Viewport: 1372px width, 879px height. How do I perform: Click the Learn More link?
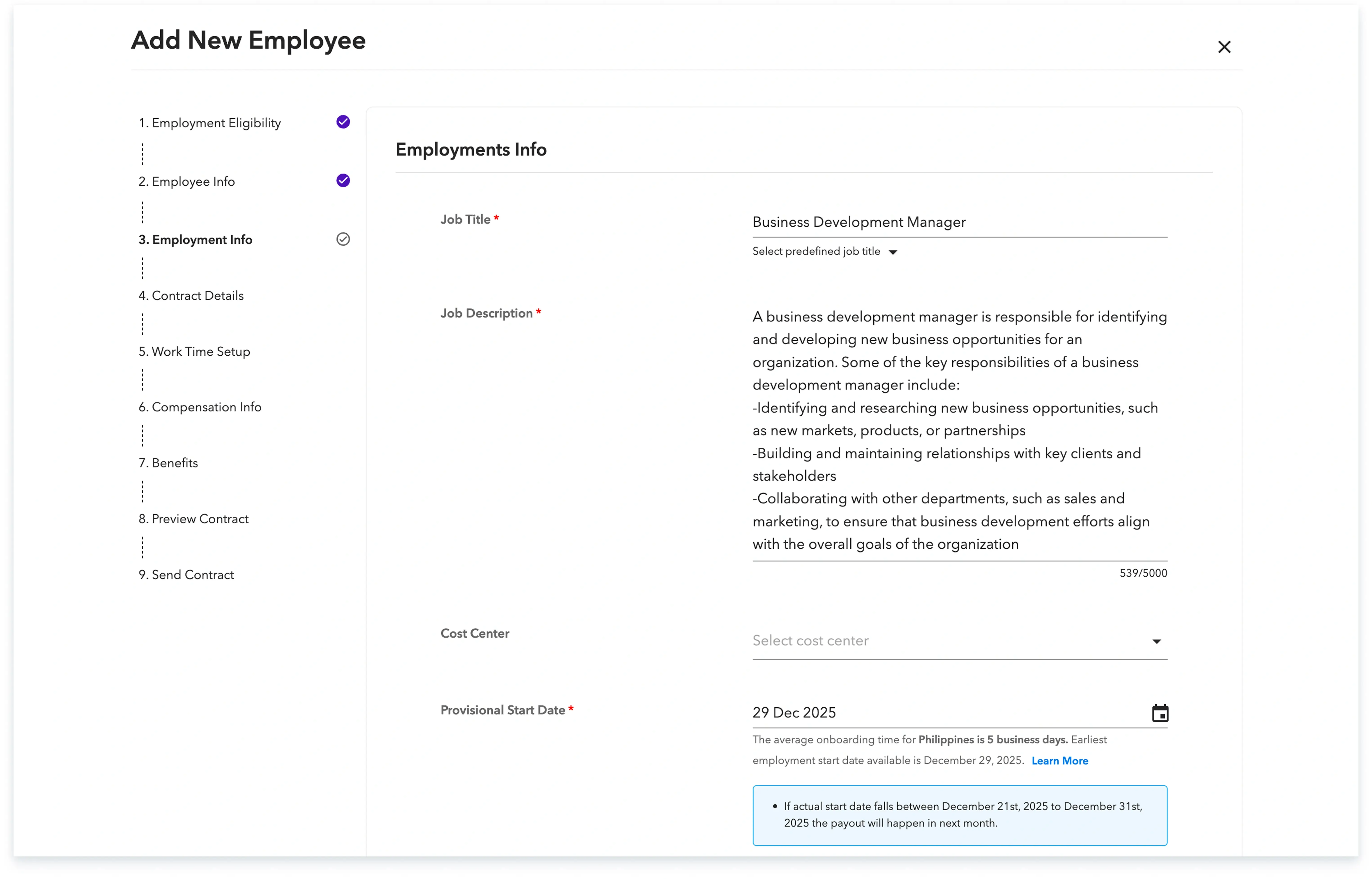point(1059,760)
